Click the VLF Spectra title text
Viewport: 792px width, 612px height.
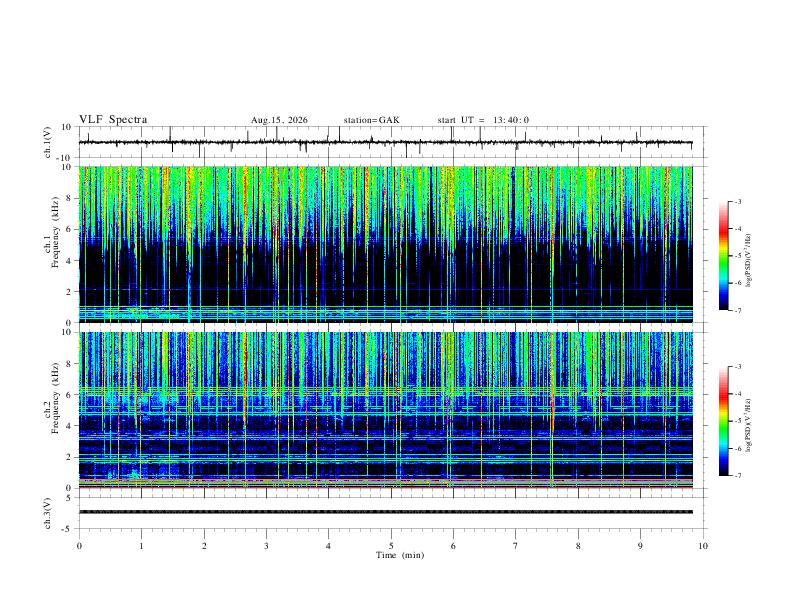(113, 120)
